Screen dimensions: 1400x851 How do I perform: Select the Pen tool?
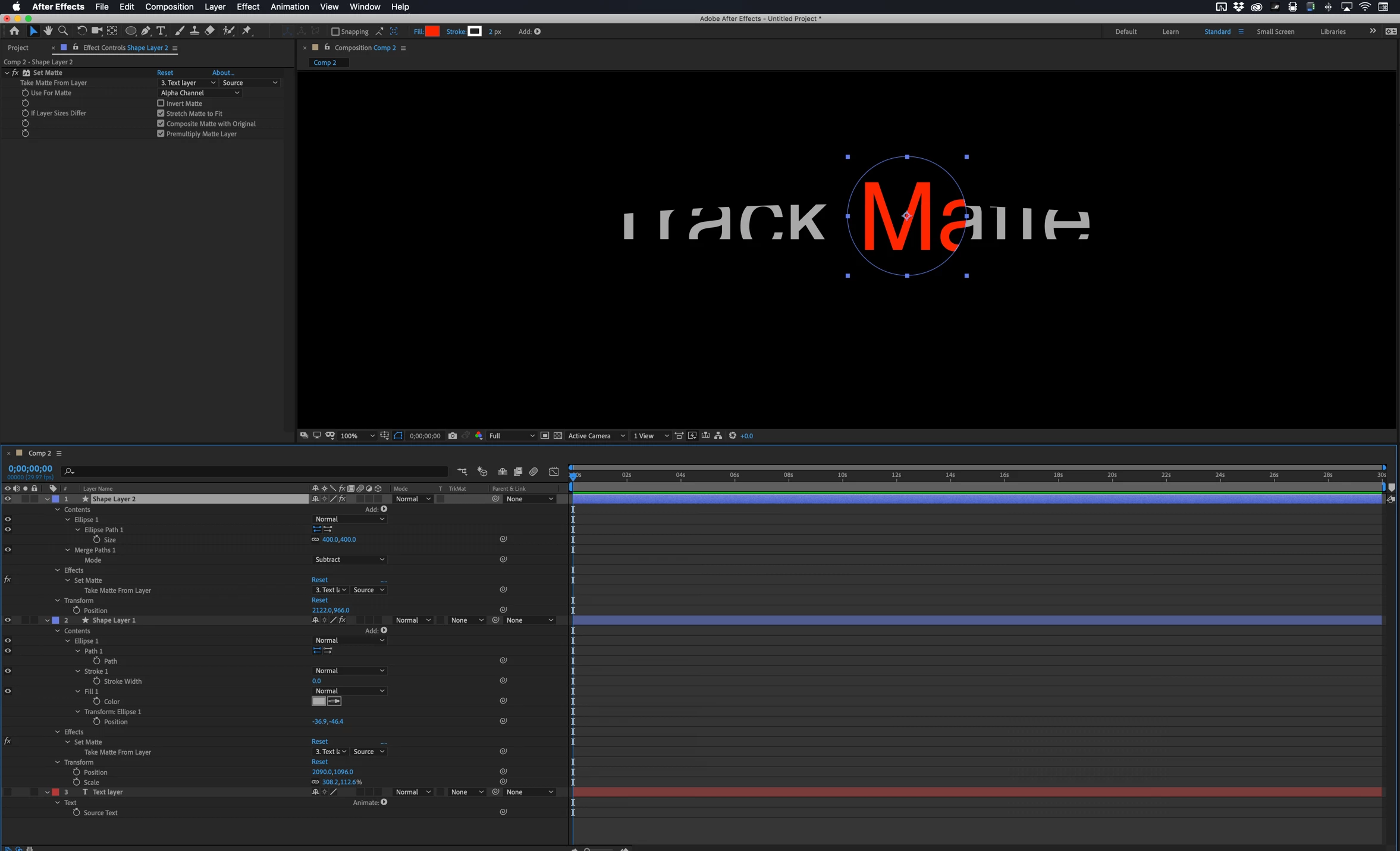coord(146,31)
